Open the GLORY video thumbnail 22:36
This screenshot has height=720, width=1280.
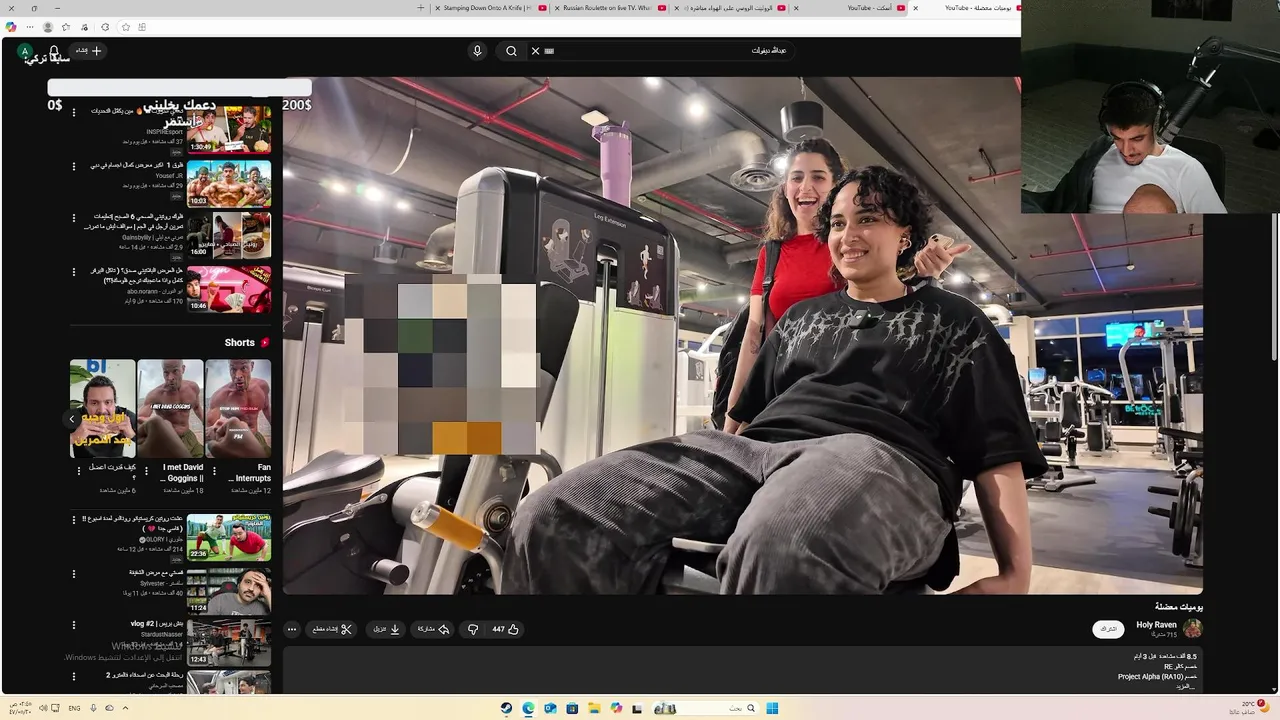(229, 537)
